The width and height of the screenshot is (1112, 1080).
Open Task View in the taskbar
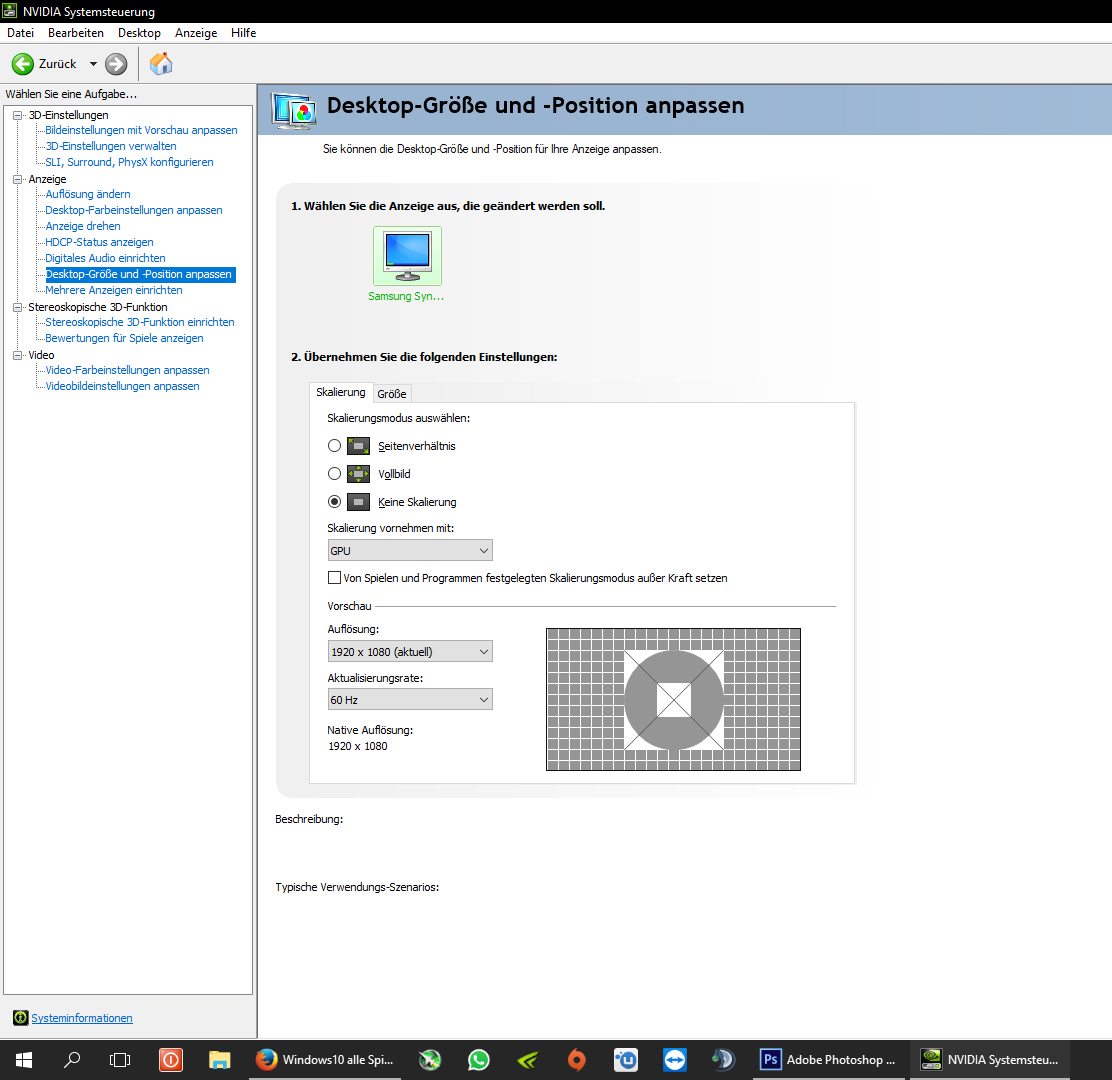tap(121, 1060)
